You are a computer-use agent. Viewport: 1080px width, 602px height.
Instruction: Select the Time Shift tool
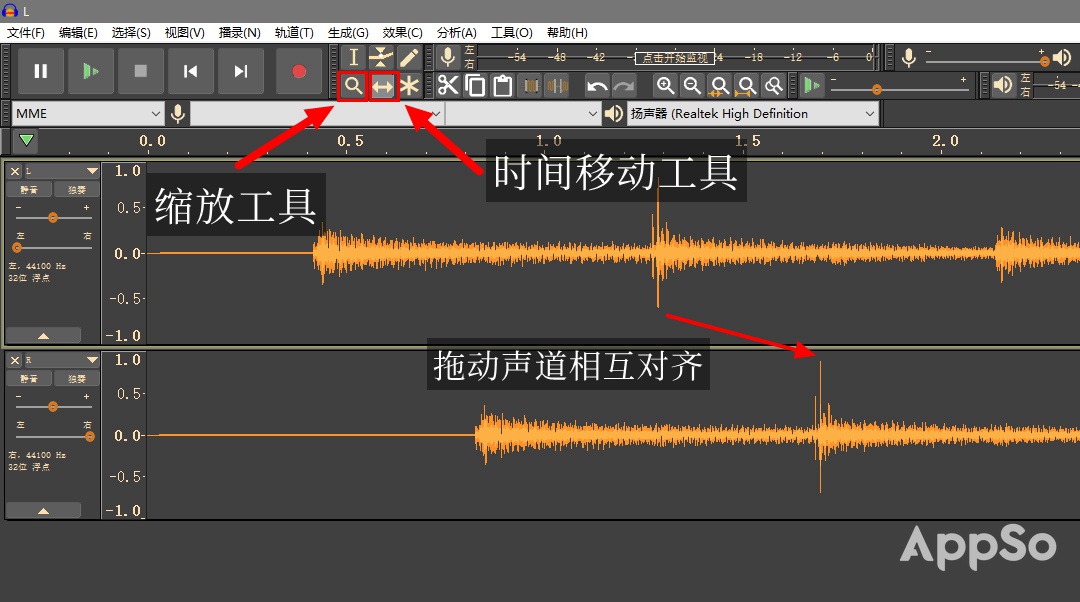pos(381,86)
